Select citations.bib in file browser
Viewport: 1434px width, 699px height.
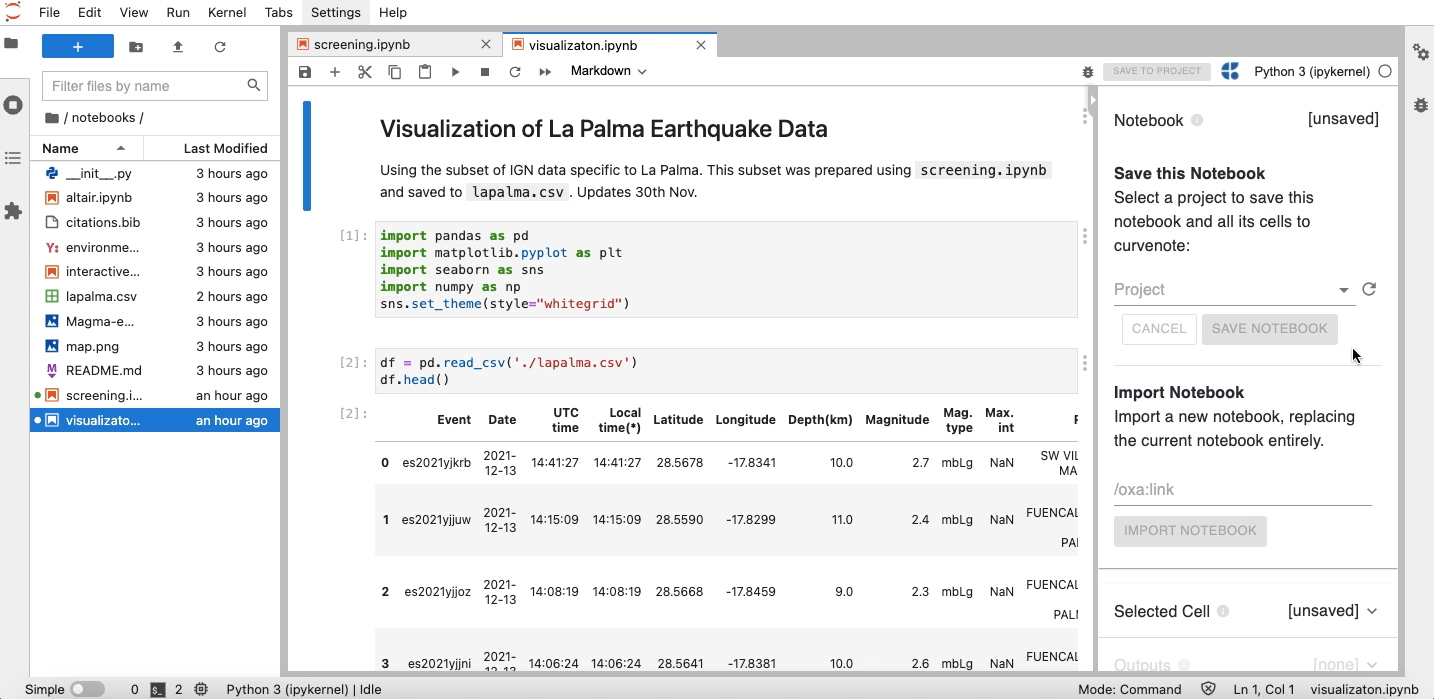pyautogui.click(x=155, y=222)
